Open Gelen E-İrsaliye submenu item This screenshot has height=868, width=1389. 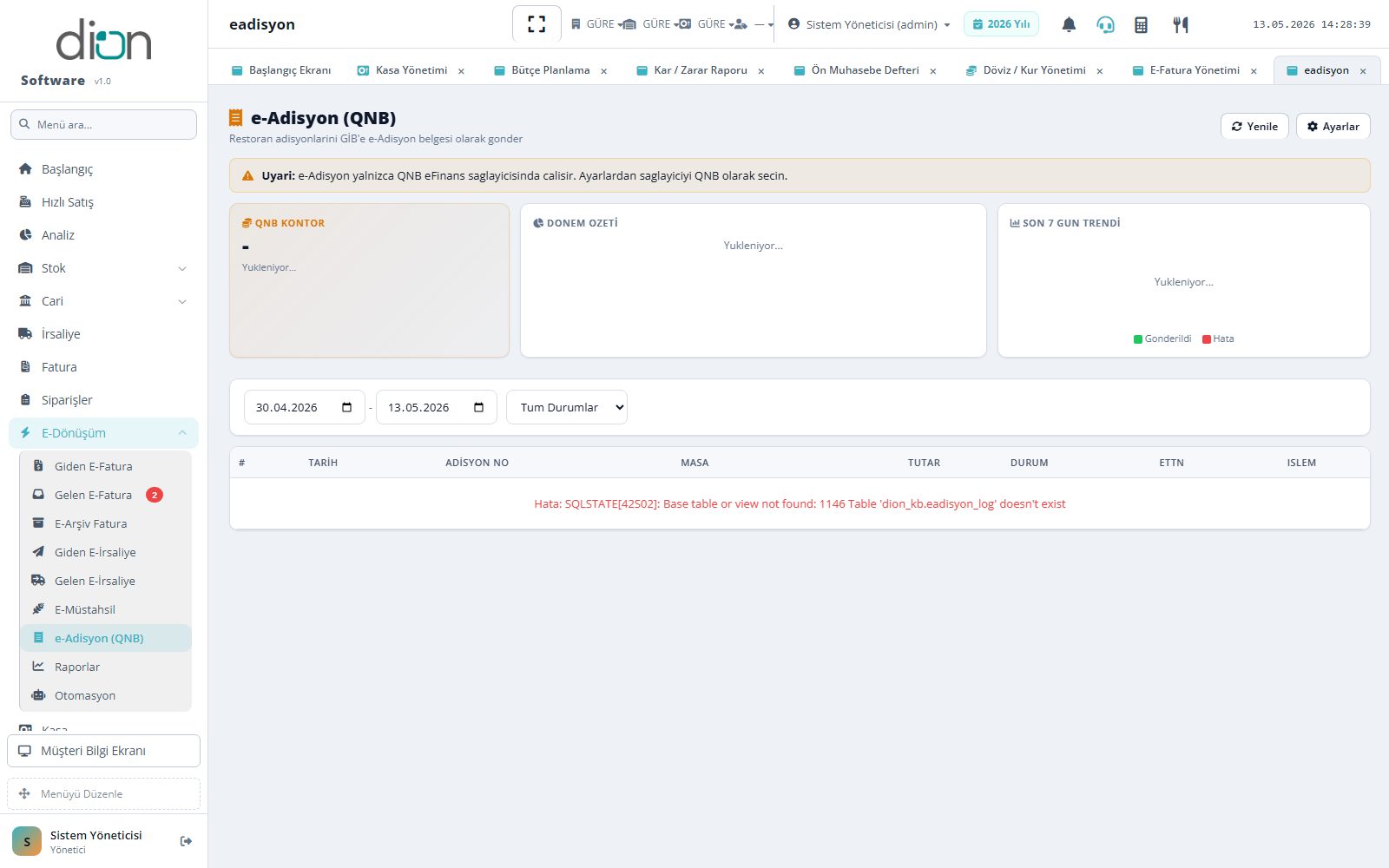[x=106, y=581]
